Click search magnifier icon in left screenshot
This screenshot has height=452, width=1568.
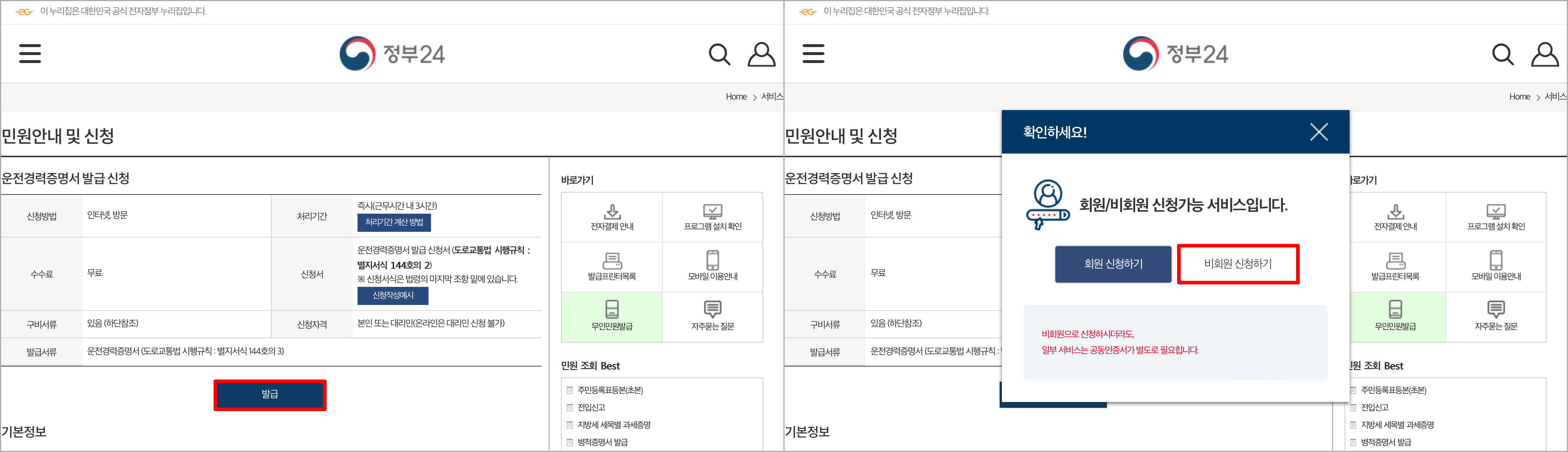719,54
